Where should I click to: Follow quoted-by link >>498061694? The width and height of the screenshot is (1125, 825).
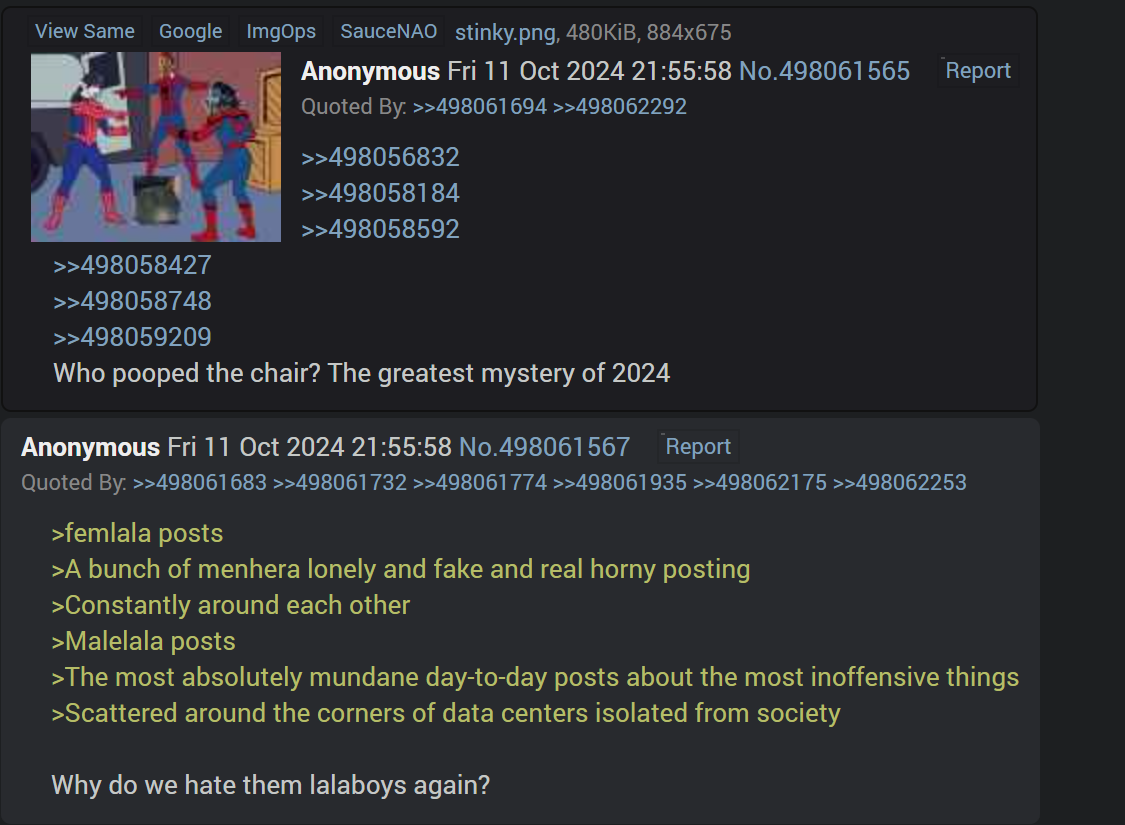[x=479, y=107]
